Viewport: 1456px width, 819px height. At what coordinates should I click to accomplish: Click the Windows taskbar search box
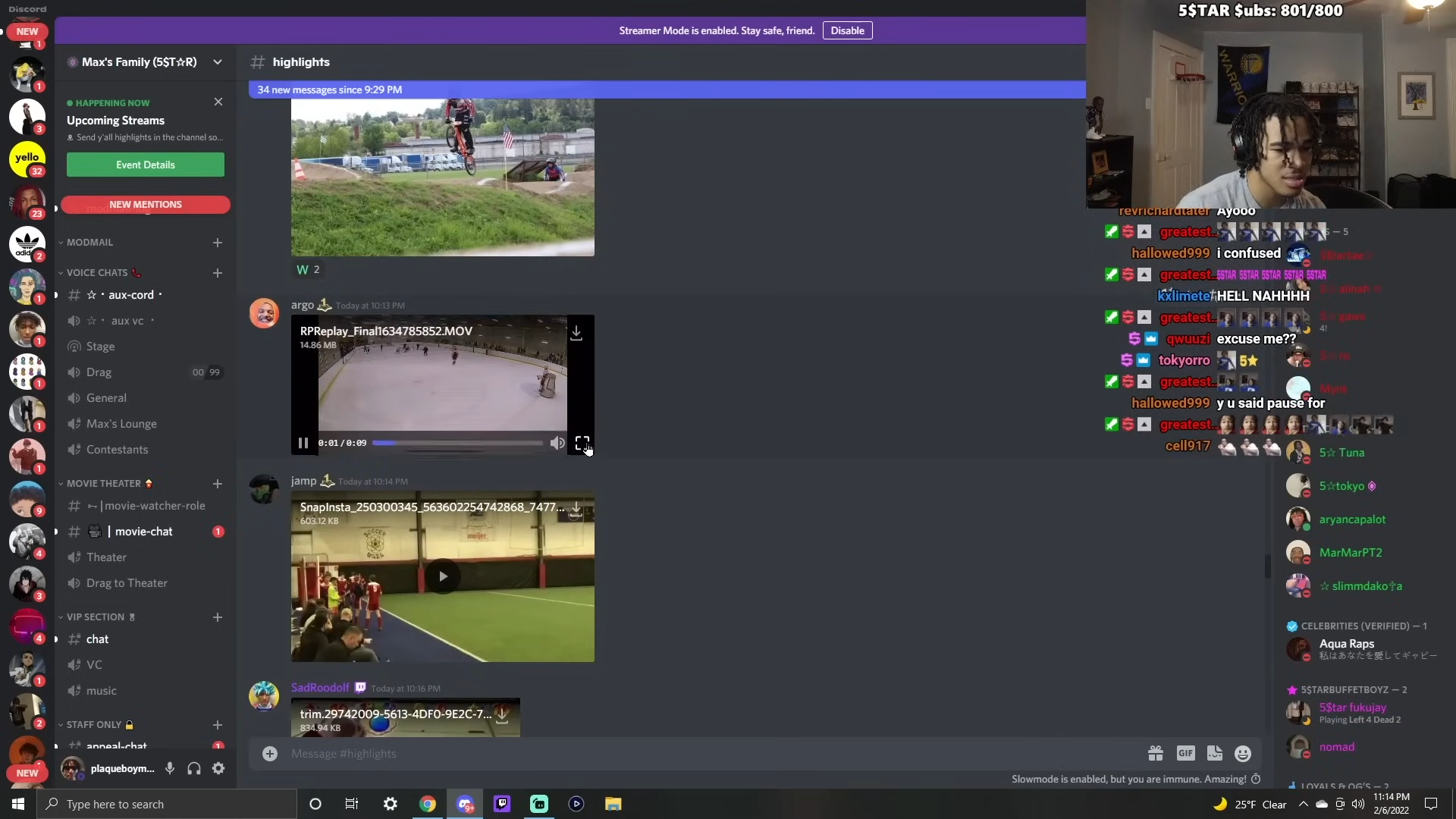[x=167, y=804]
